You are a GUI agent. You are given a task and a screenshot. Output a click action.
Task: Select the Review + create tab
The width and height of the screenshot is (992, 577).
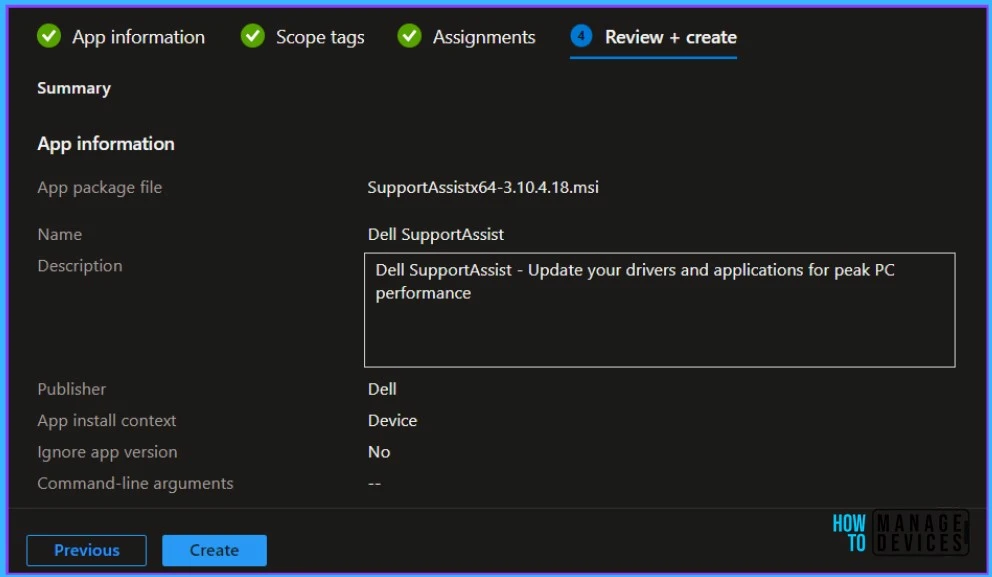click(x=671, y=37)
